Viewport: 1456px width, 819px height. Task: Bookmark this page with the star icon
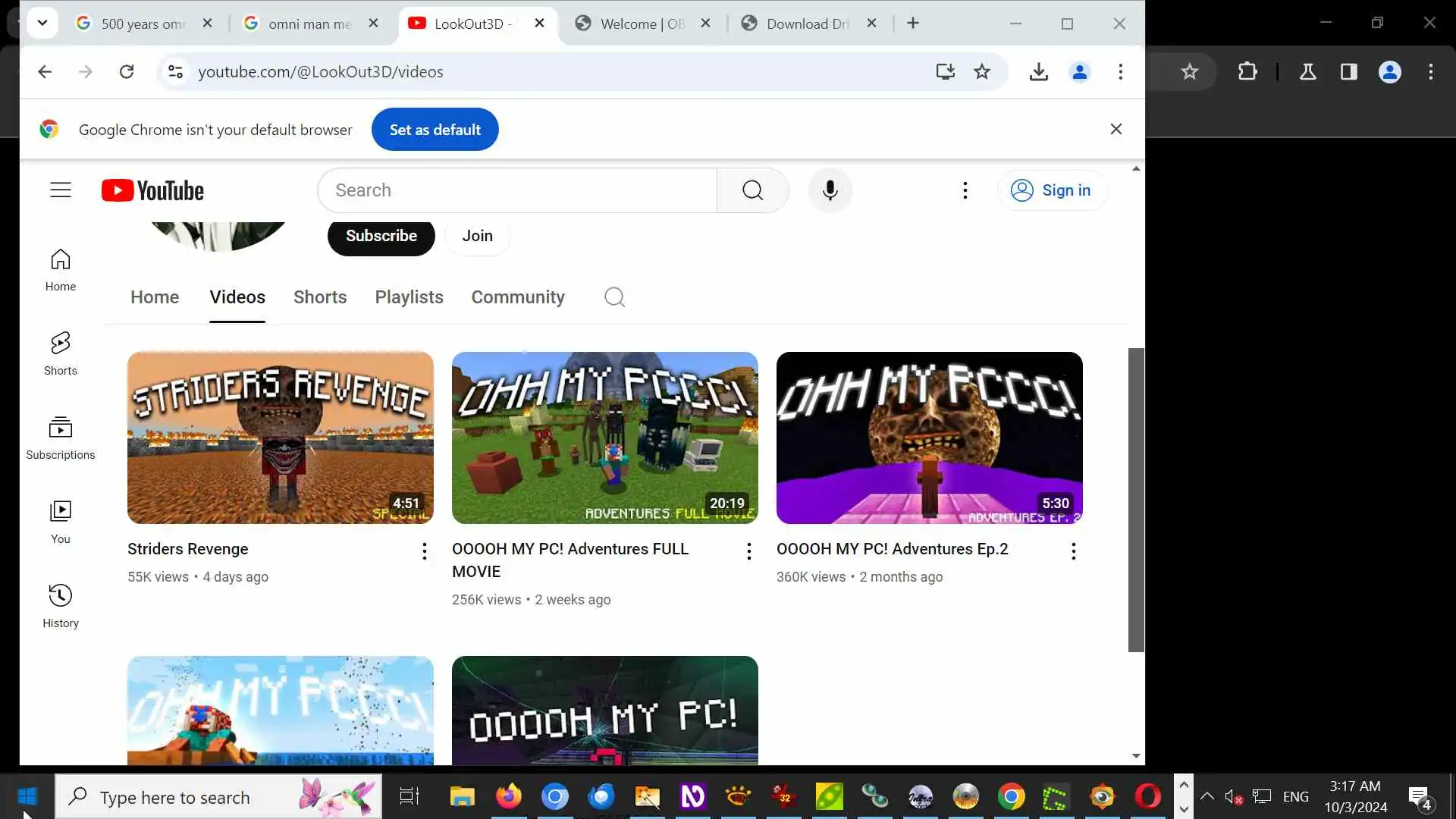(982, 72)
